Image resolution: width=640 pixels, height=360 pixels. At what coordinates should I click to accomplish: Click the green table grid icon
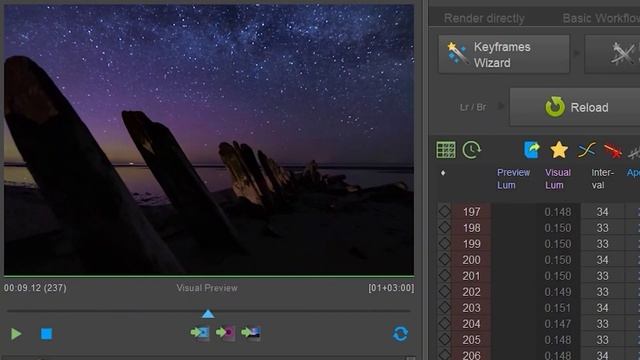(x=446, y=150)
